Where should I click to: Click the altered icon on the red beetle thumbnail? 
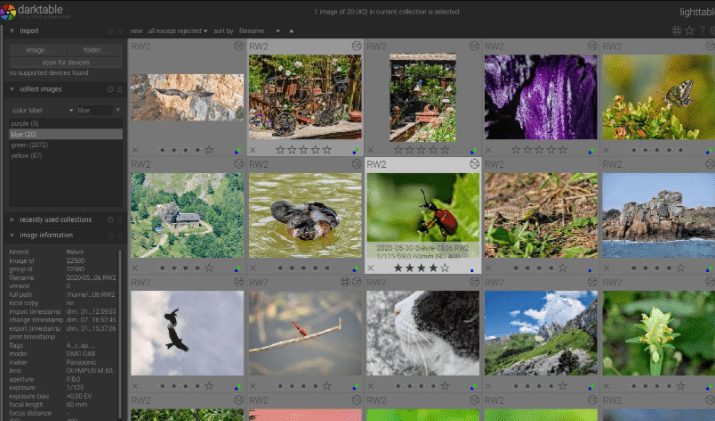(474, 164)
